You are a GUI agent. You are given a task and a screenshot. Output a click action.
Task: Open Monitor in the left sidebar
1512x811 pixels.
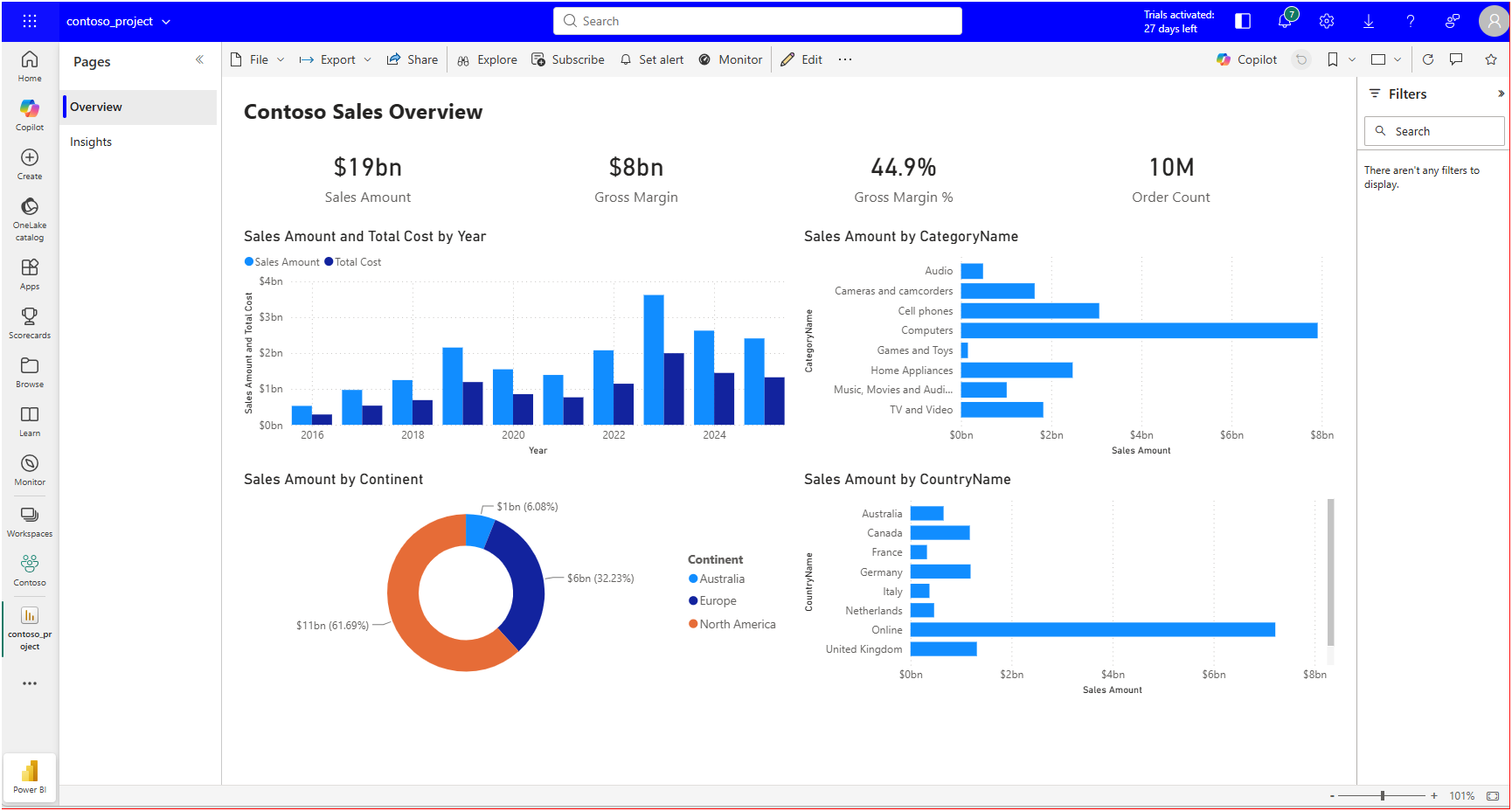(30, 470)
